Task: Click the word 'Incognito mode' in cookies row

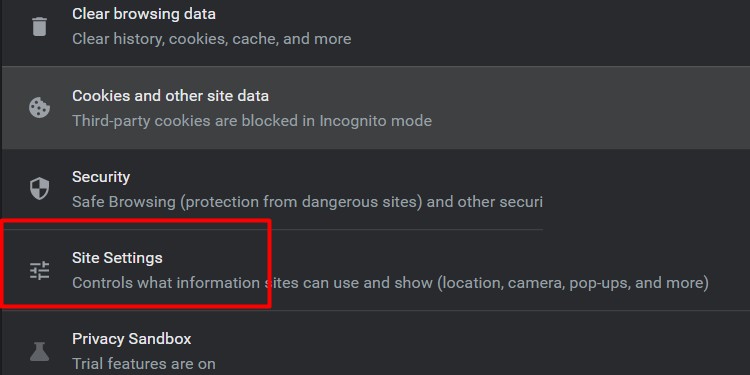Action: (x=375, y=121)
